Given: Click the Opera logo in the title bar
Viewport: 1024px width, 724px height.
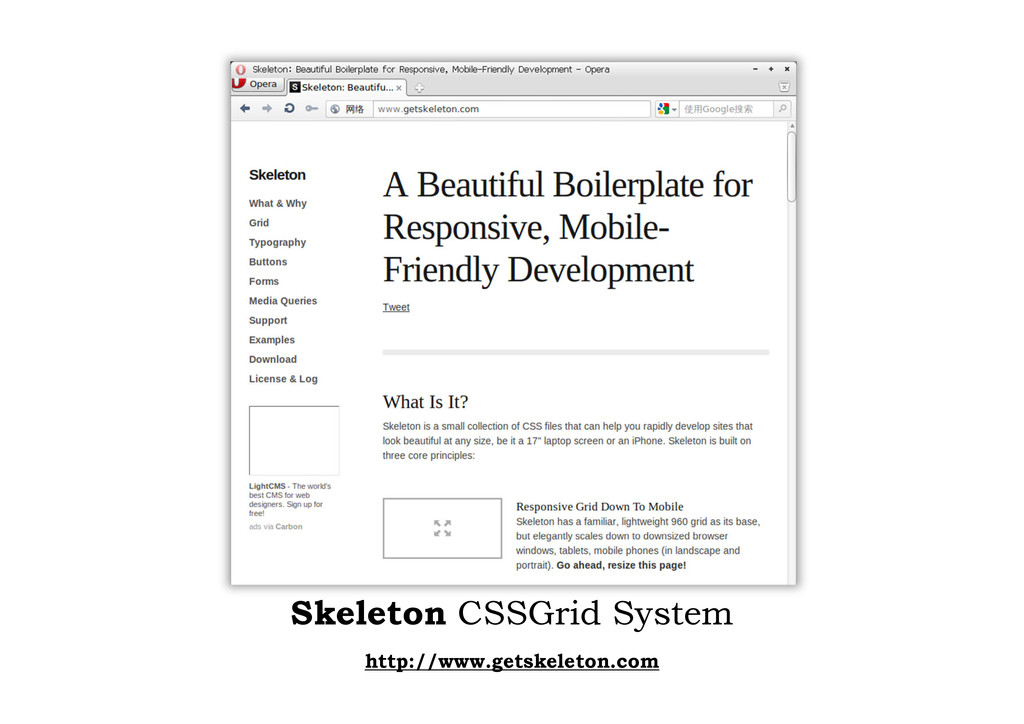Looking at the screenshot, I should 241,69.
